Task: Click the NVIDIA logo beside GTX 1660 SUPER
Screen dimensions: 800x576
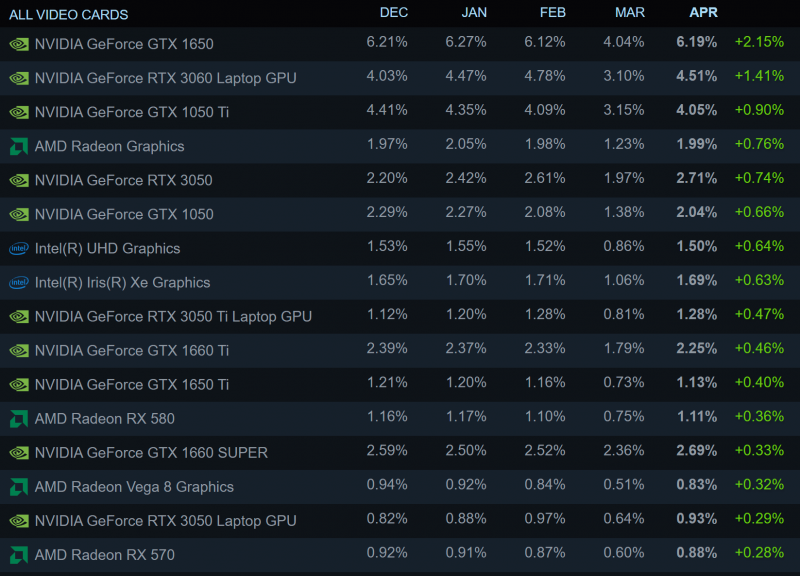Action: click(x=18, y=452)
